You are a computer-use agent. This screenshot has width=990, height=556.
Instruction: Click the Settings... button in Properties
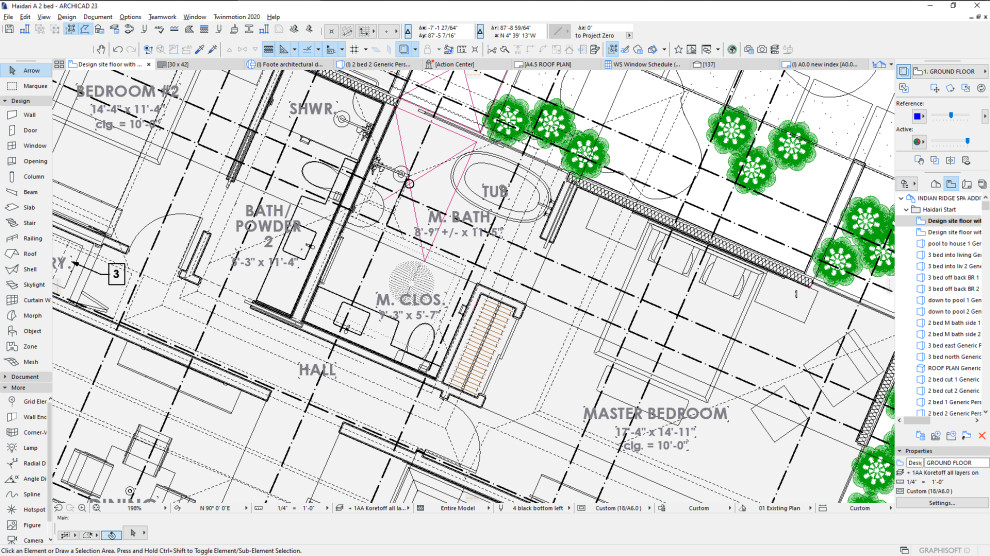click(941, 503)
